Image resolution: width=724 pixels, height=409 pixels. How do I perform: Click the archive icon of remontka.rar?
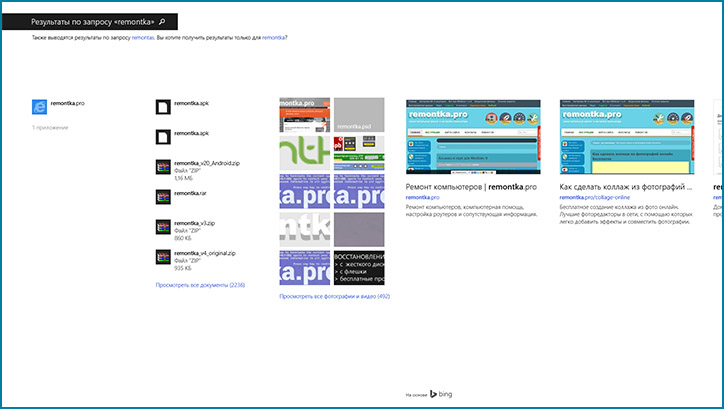[x=163, y=197]
